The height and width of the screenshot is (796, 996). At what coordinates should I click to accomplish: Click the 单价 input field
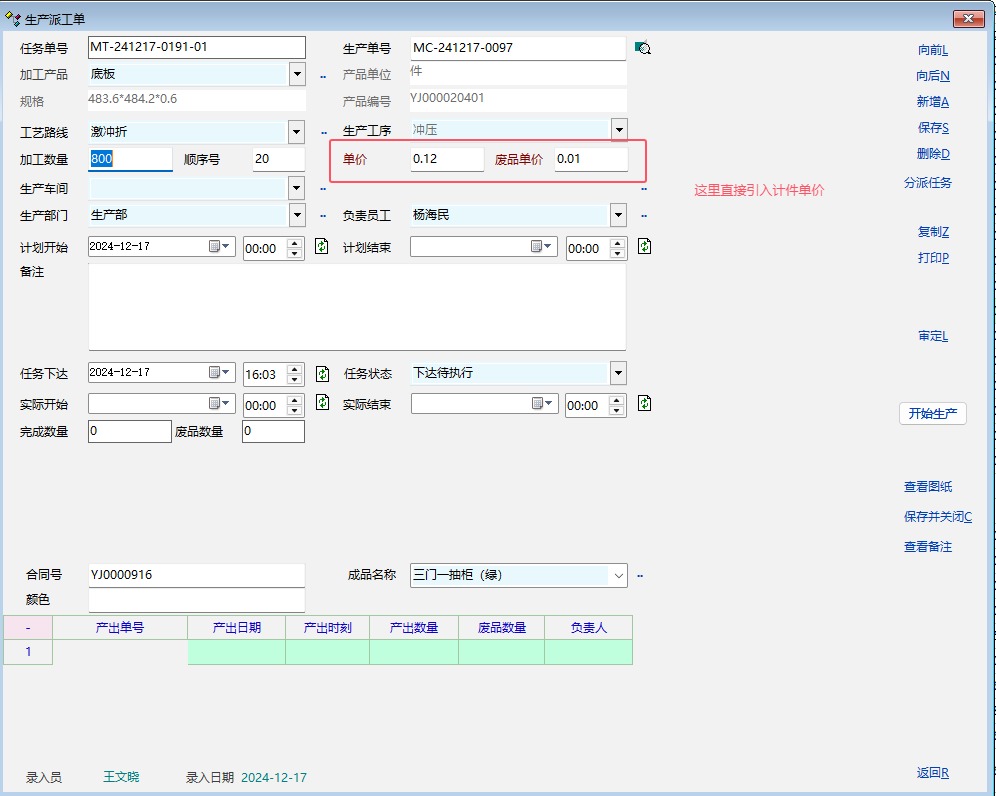click(x=446, y=159)
